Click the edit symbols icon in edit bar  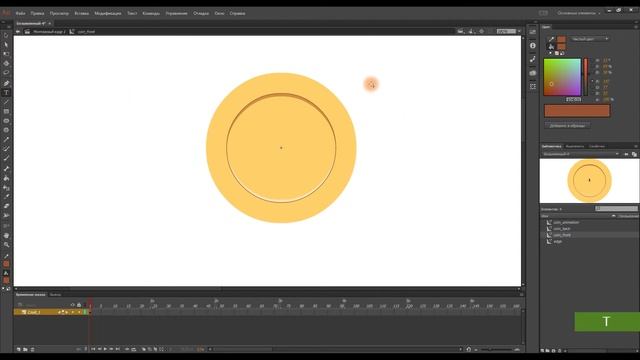click(471, 31)
